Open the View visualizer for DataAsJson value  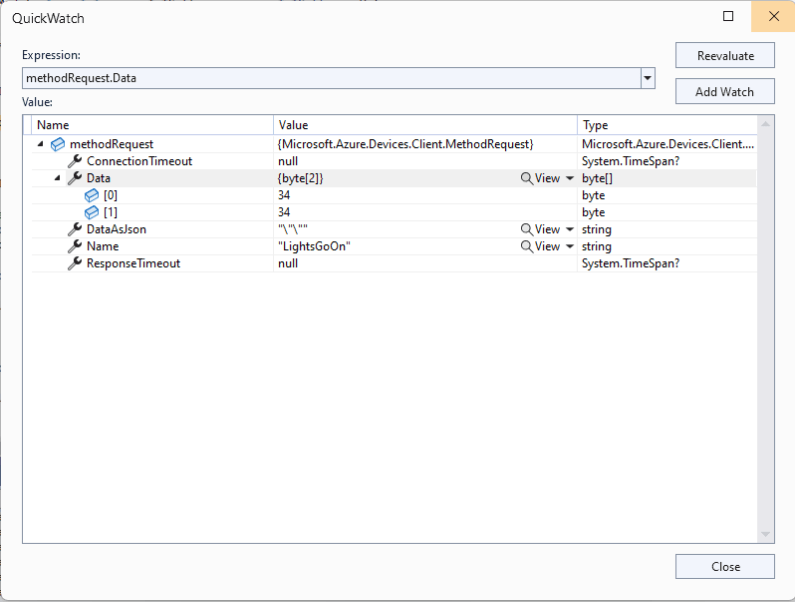(540, 229)
